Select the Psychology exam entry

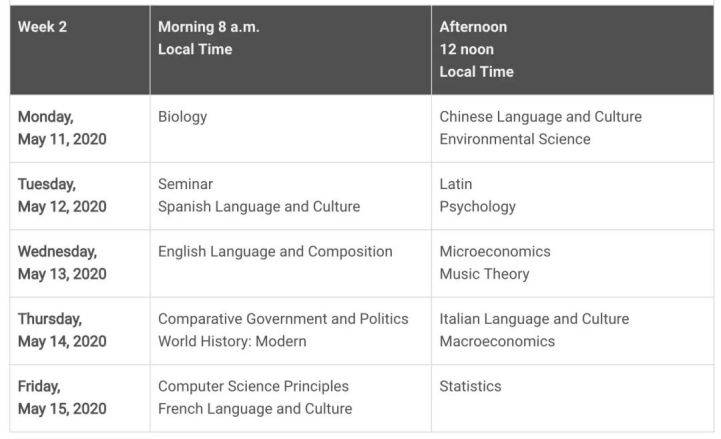click(x=477, y=206)
